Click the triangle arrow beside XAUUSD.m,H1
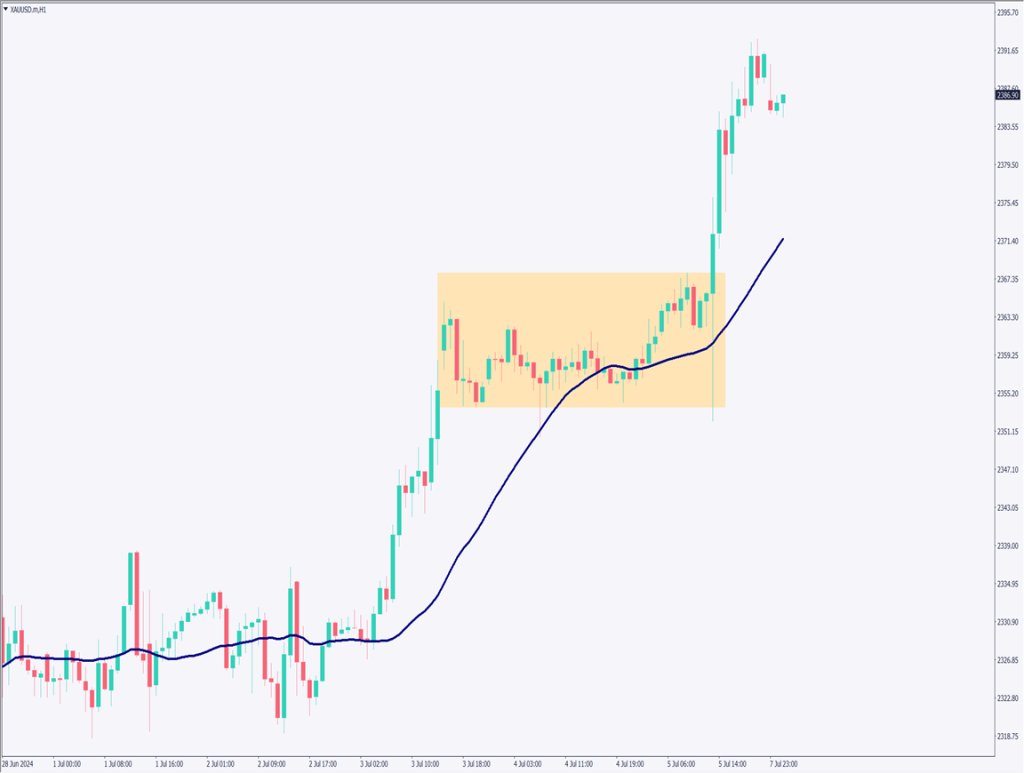Image resolution: width=1024 pixels, height=773 pixels. pyautogui.click(x=5, y=7)
